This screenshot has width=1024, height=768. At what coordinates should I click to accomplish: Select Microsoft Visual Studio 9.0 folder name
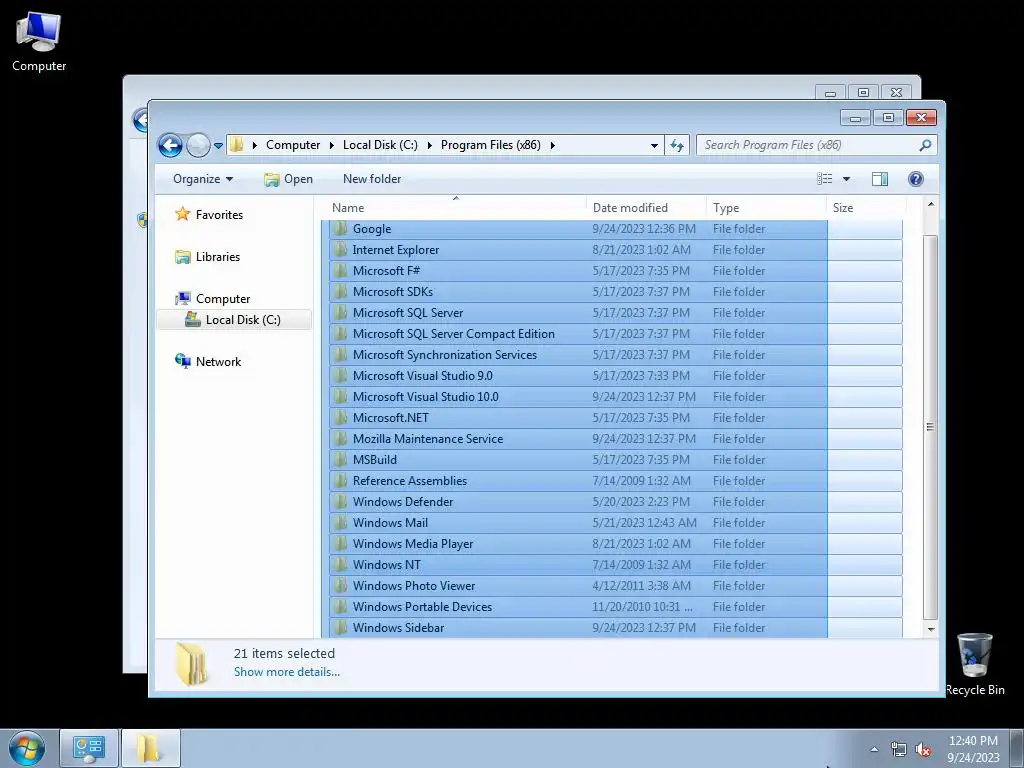(x=423, y=376)
